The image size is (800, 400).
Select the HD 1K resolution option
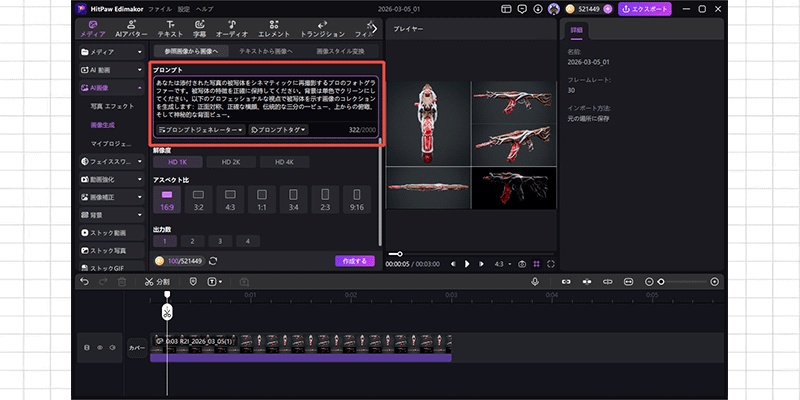click(178, 162)
